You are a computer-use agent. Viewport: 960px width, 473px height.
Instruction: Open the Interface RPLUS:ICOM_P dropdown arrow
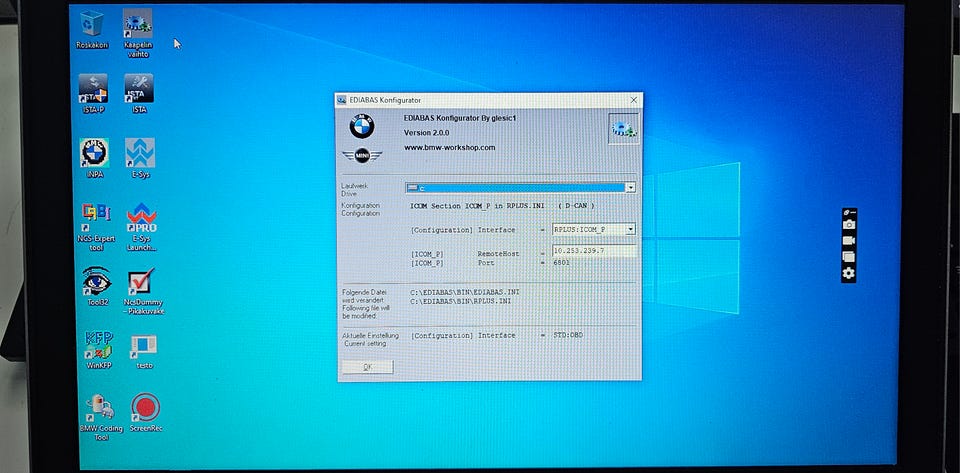click(x=631, y=229)
